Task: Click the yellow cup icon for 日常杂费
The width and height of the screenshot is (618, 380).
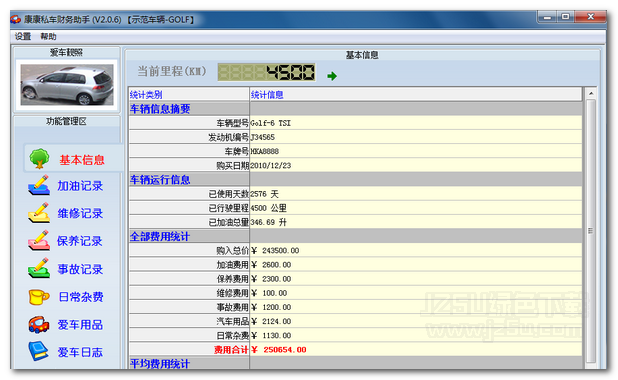Action: coord(39,297)
